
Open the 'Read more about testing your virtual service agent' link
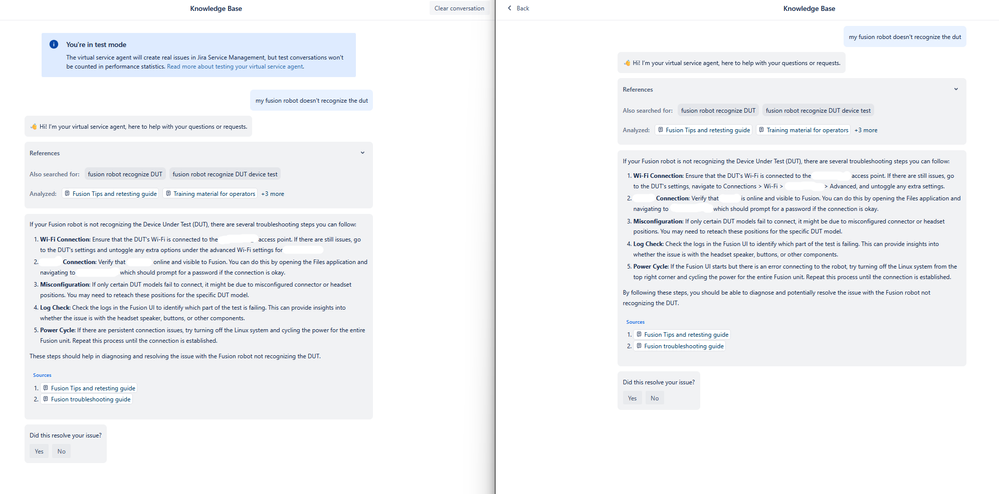pyautogui.click(x=235, y=66)
